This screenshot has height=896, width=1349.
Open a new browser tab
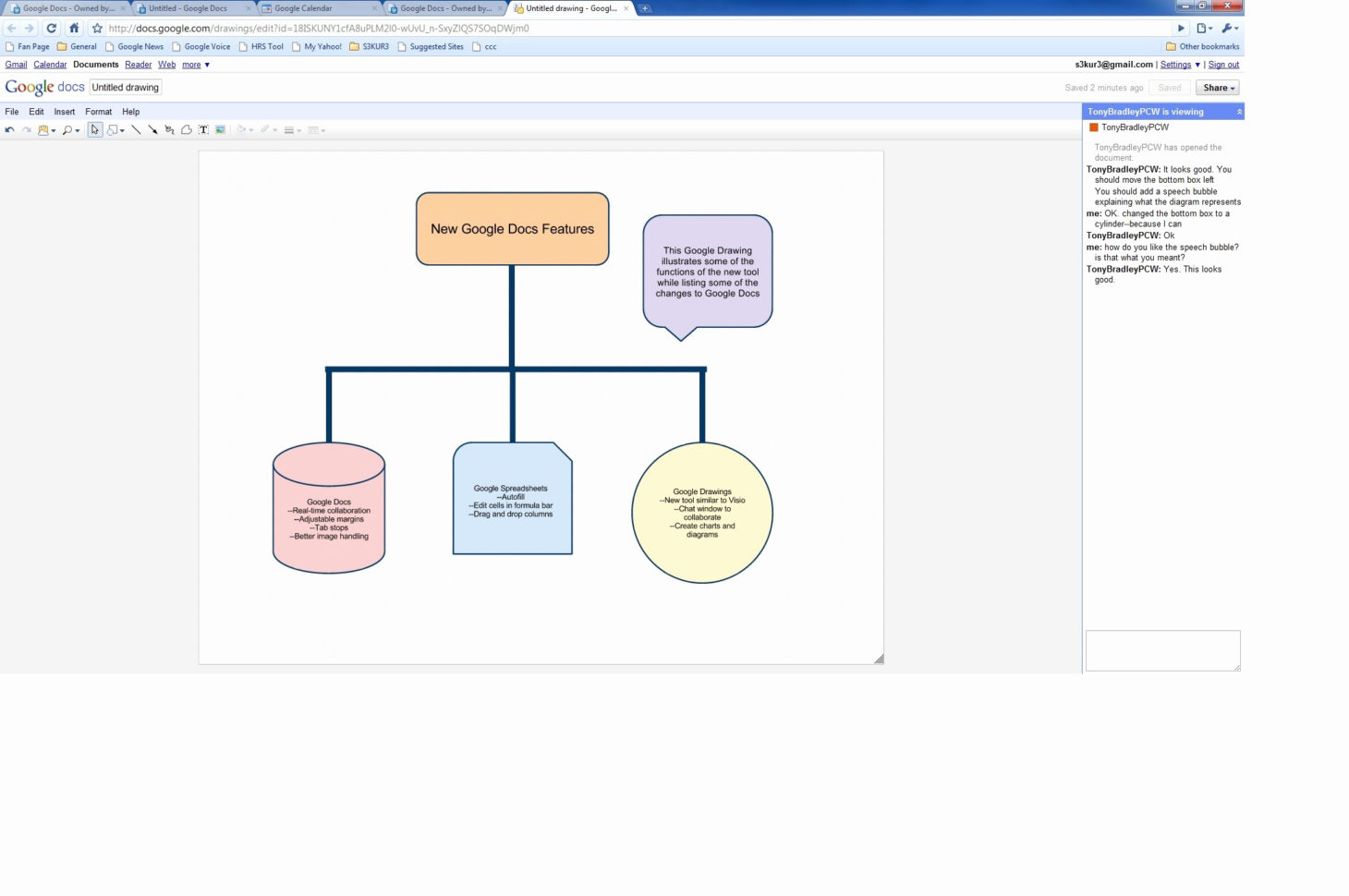tap(645, 8)
